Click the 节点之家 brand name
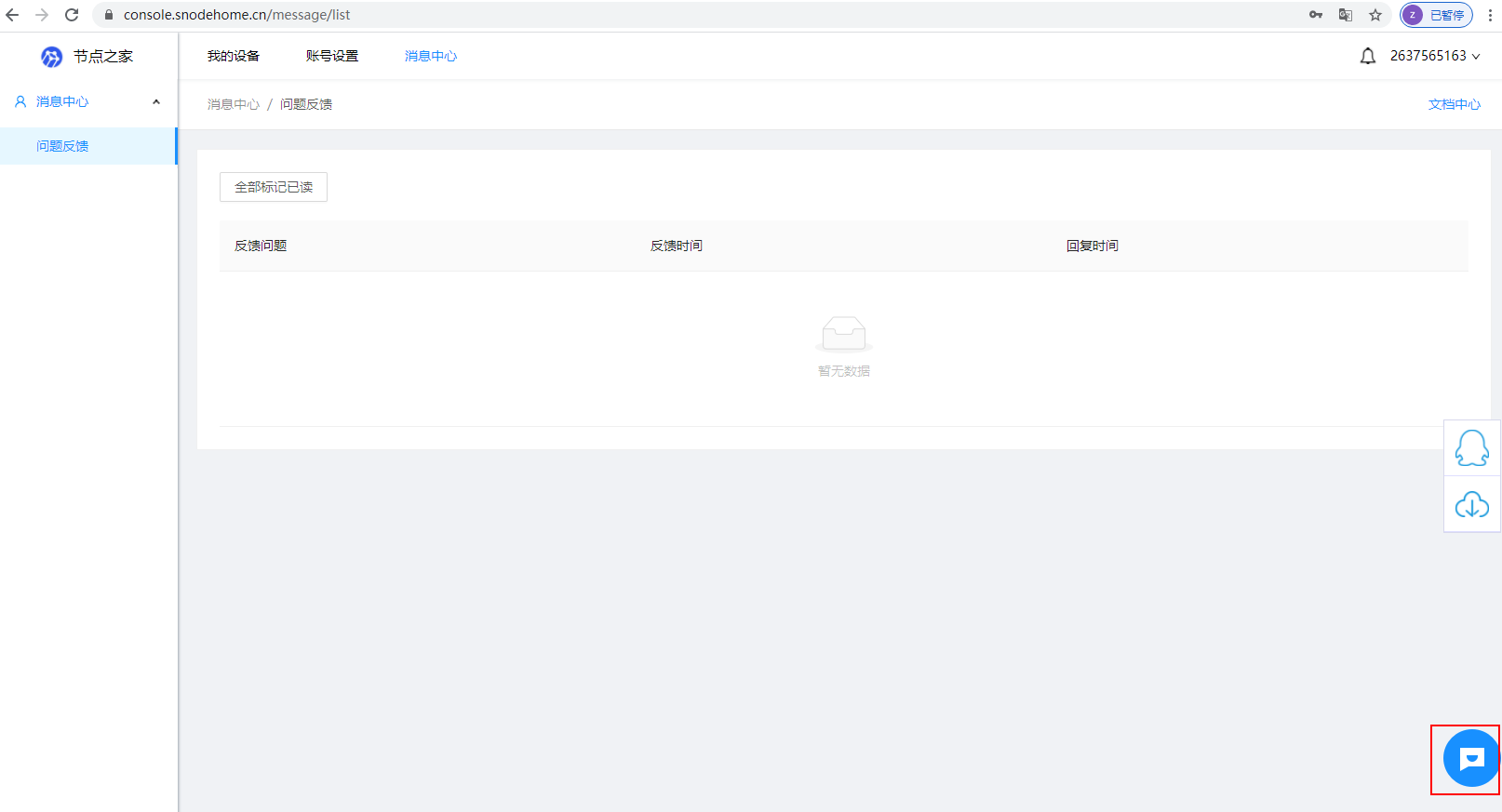1502x812 pixels. coord(103,57)
